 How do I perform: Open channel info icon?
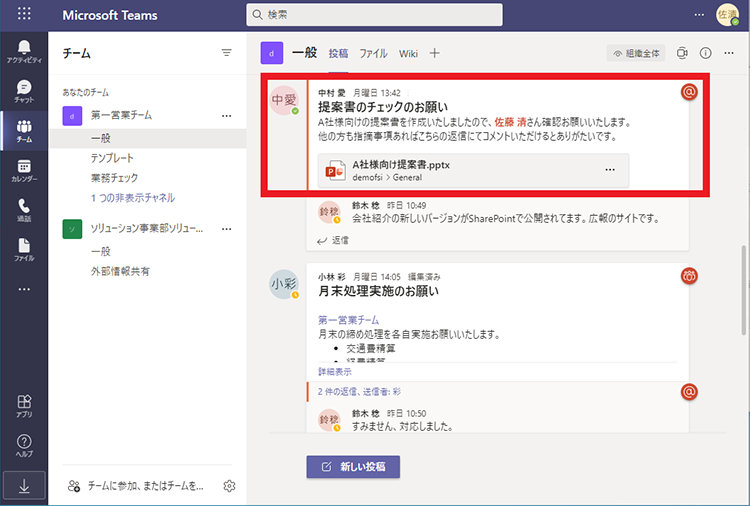[706, 53]
